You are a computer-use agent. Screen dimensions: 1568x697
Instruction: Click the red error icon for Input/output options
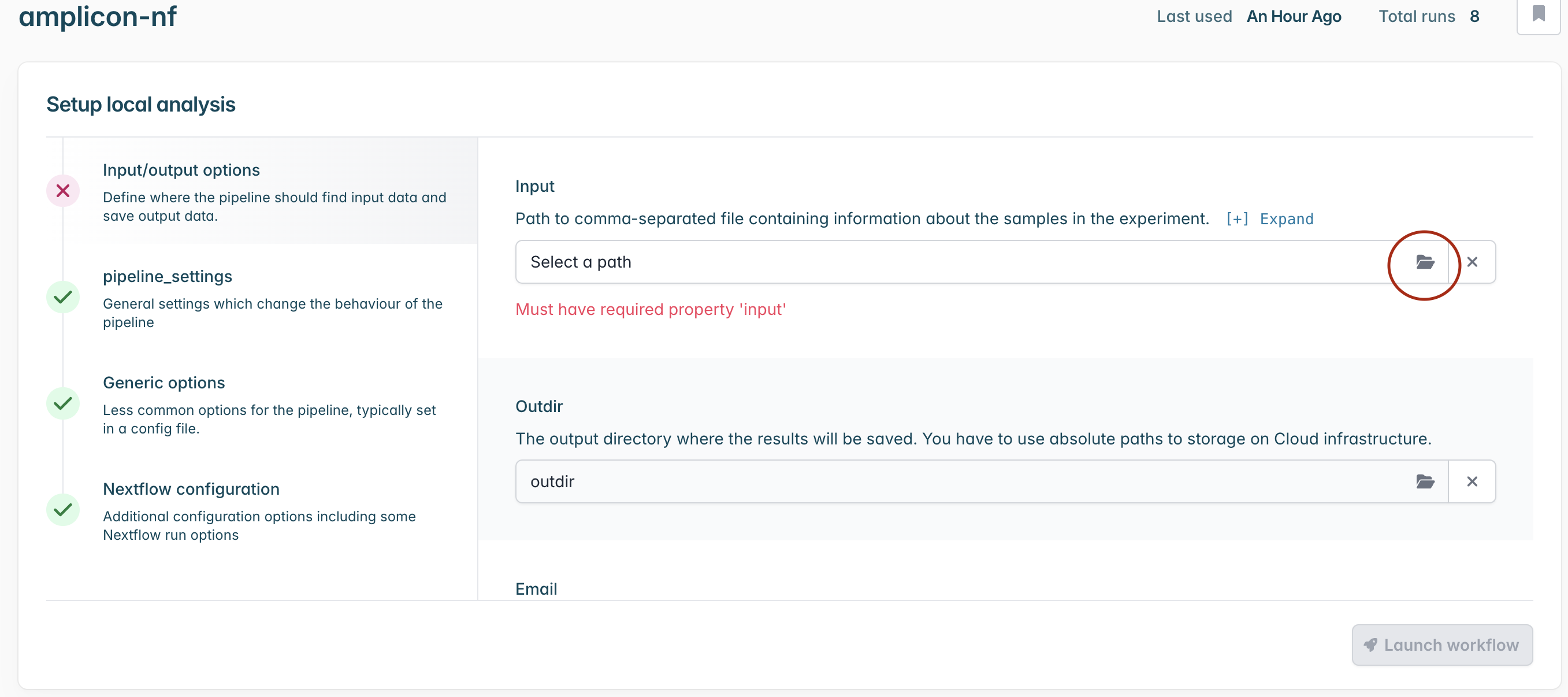[x=63, y=191]
